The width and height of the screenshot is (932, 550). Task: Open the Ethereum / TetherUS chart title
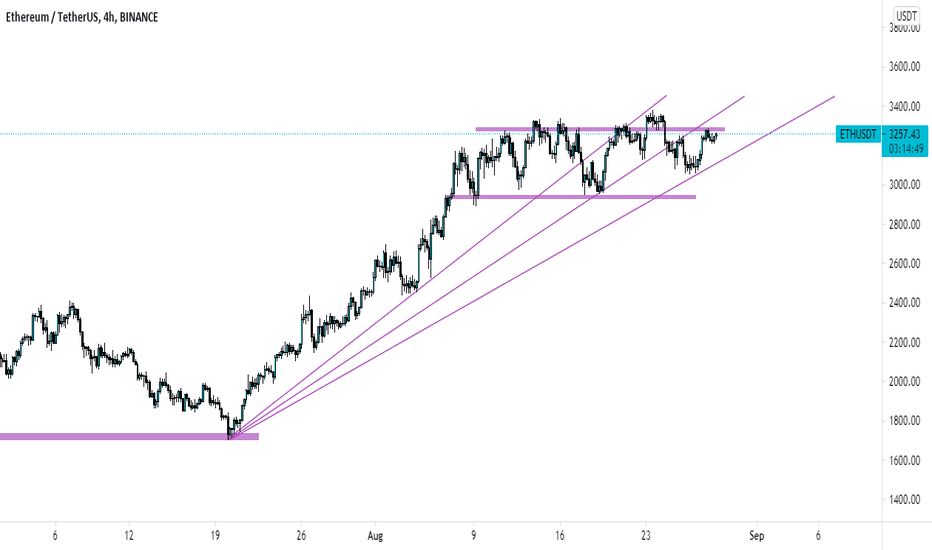pyautogui.click(x=82, y=17)
